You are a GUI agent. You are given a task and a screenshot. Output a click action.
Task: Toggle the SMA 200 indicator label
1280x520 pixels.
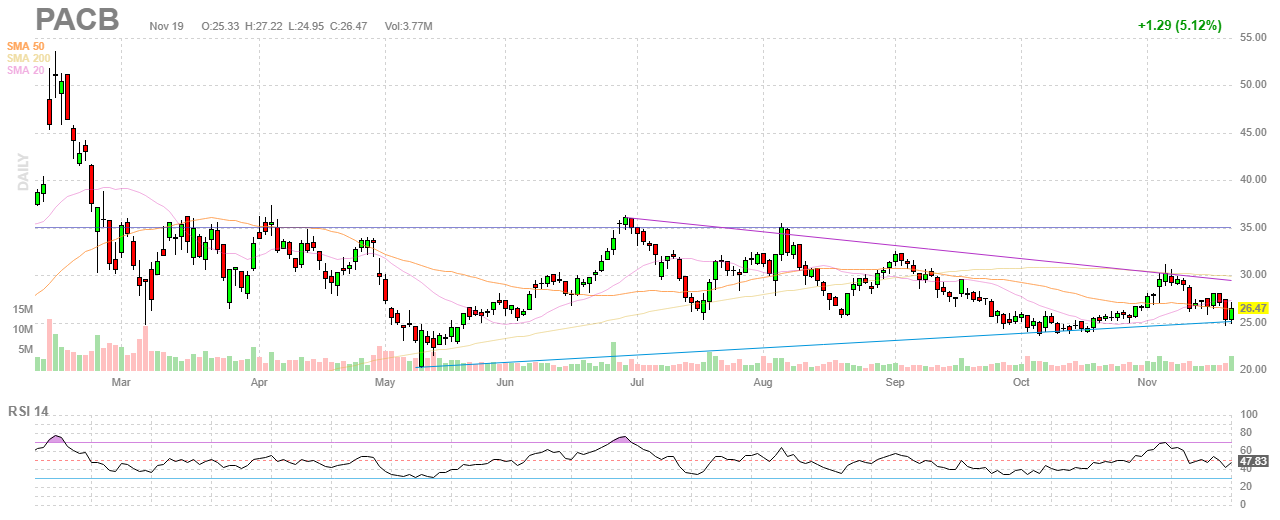click(28, 58)
